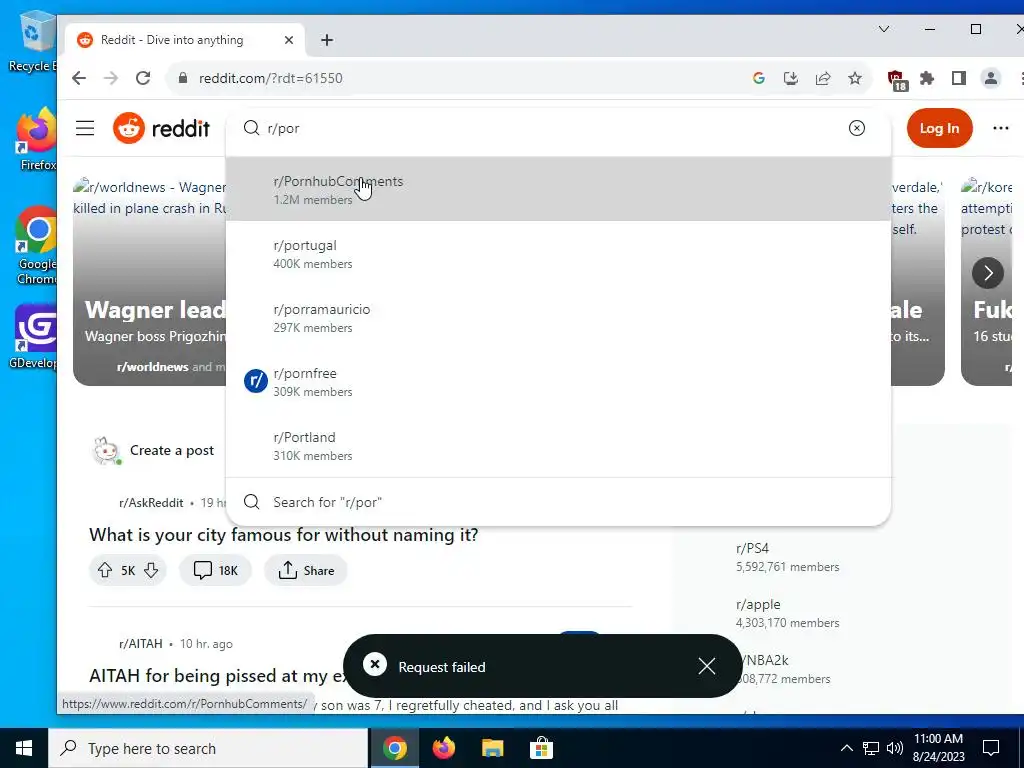Downvote the AskReddit city post

point(151,570)
